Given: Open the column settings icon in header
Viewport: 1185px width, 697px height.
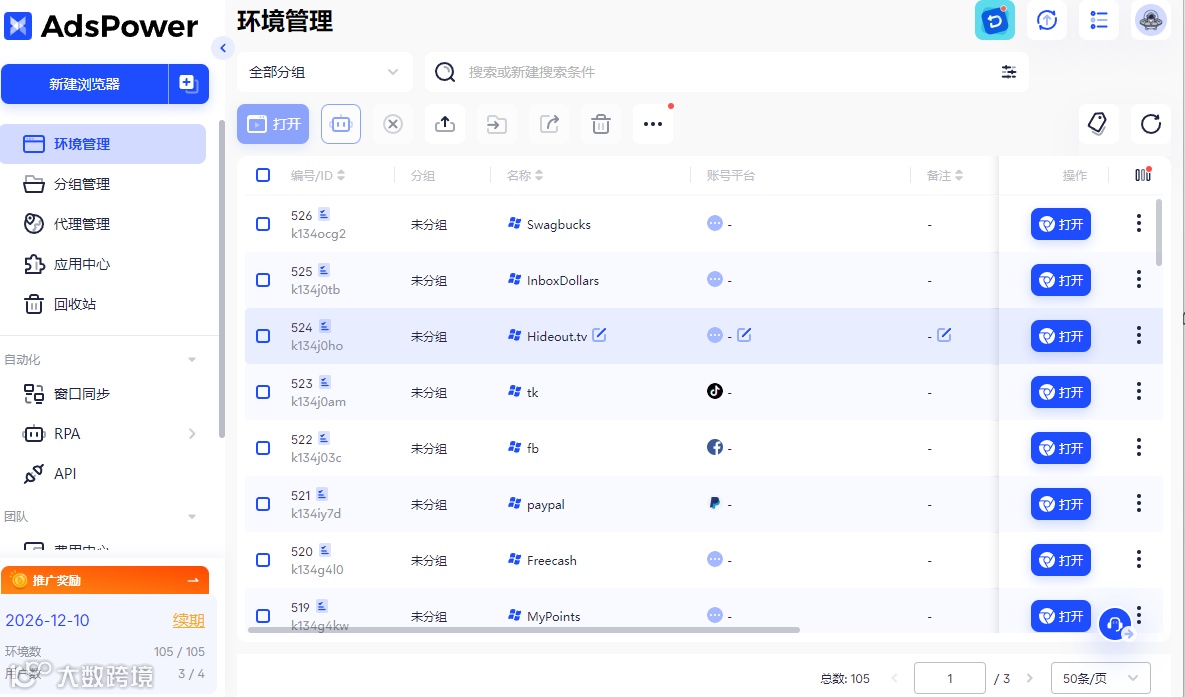Looking at the screenshot, I should [x=1143, y=175].
